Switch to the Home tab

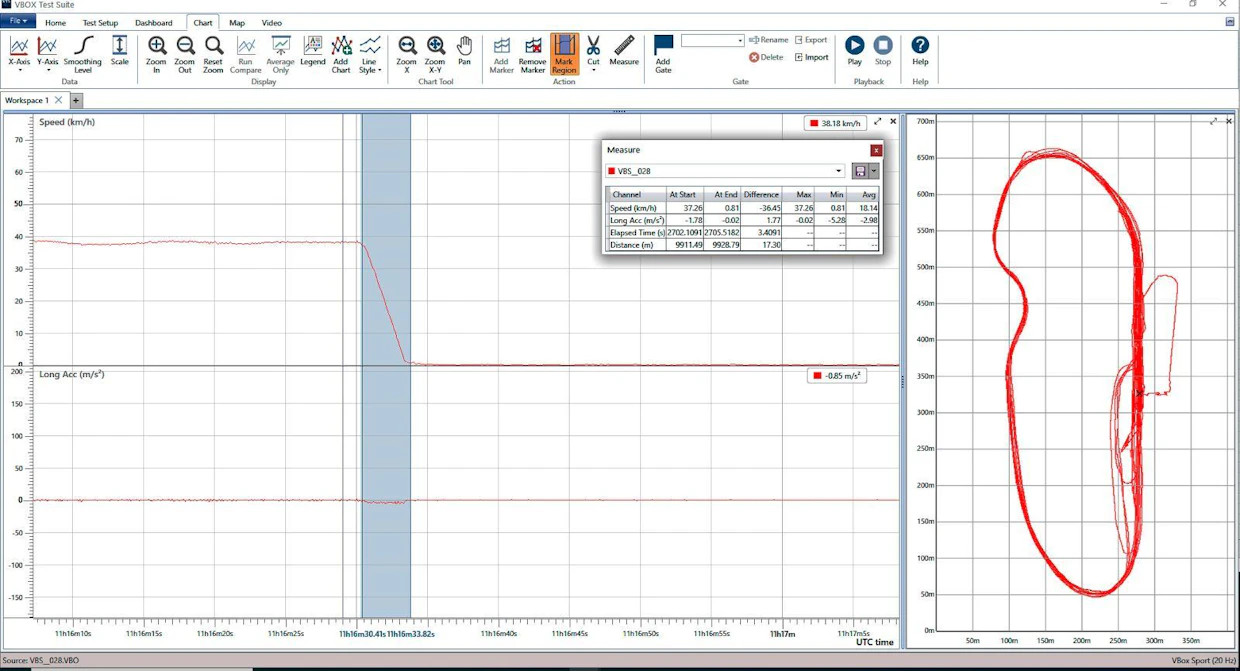[x=56, y=22]
